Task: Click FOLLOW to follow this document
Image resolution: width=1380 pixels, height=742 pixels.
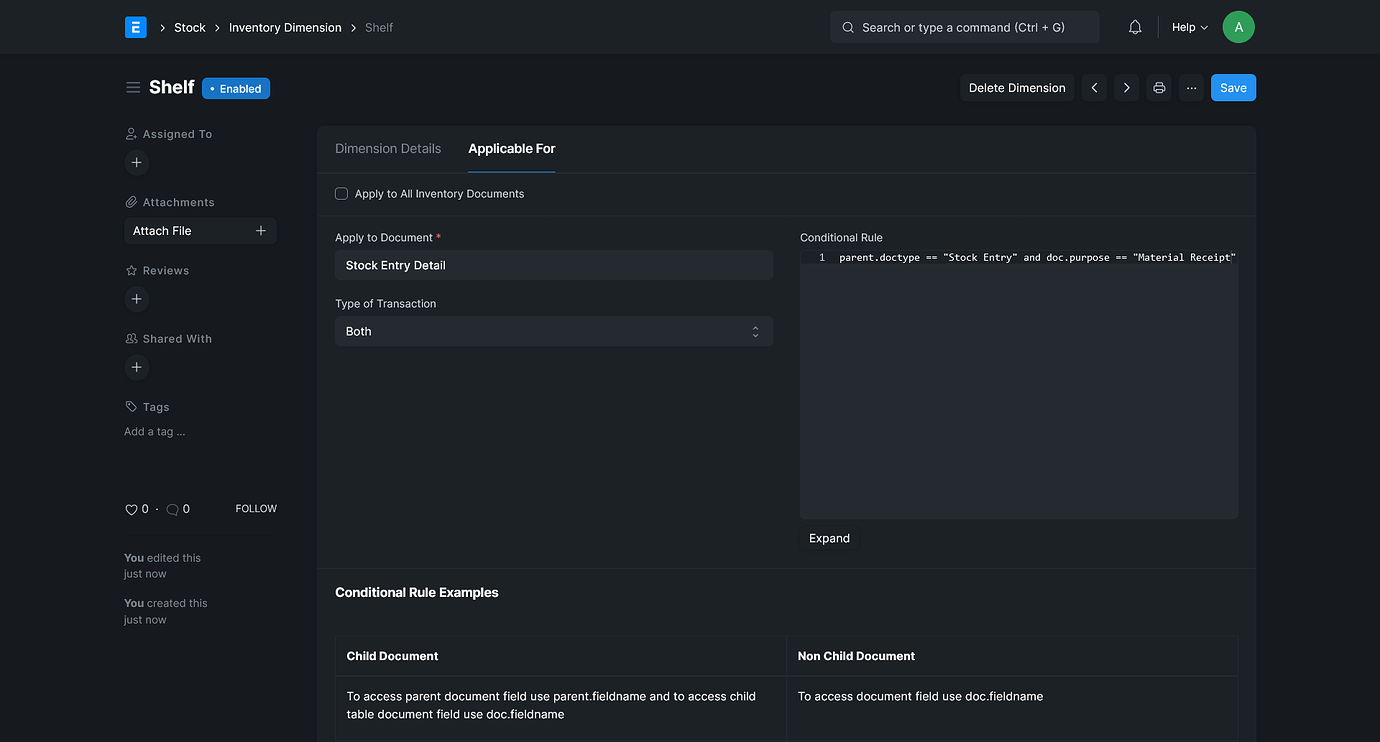Action: (x=255, y=508)
